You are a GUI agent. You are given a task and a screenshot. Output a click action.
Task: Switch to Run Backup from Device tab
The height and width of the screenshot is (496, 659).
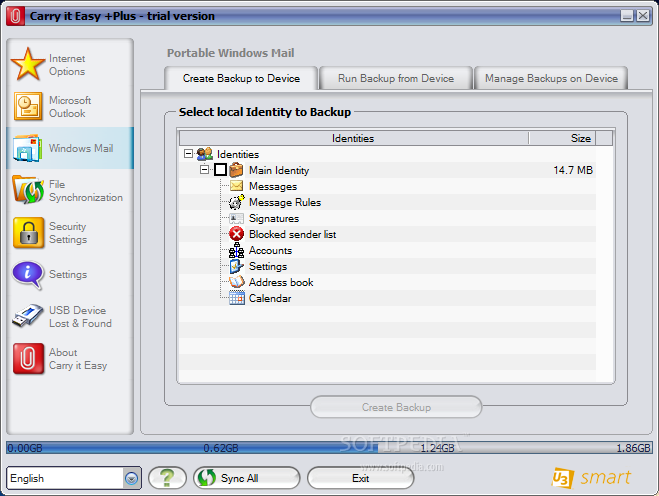tap(396, 78)
